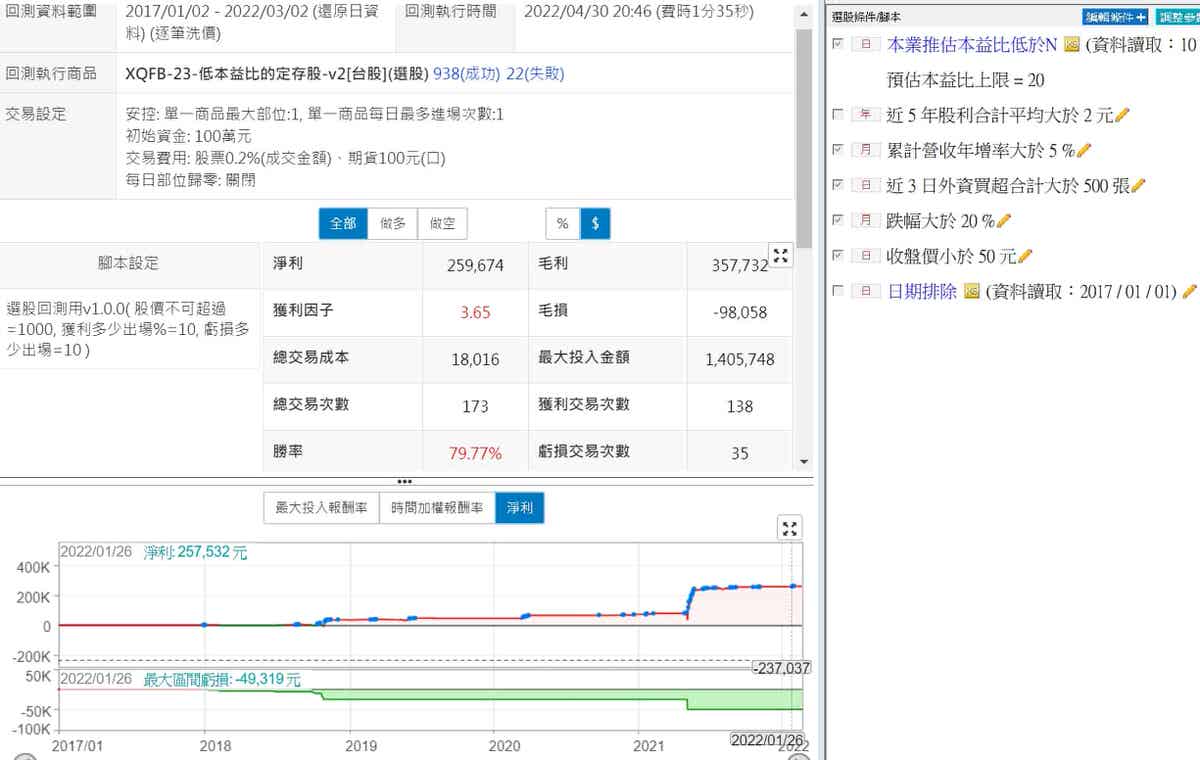Click the script icon beside 日期排除
Viewport: 1200px width, 760px height.
971,291
